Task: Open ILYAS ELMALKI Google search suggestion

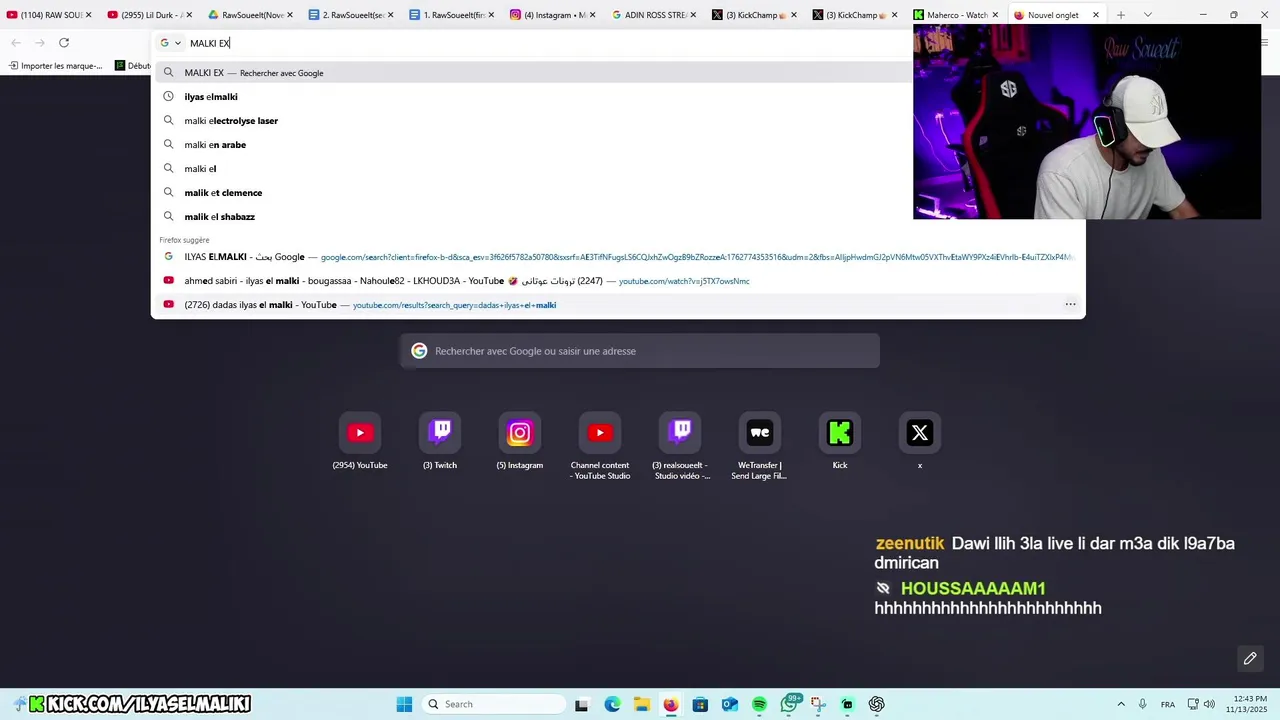Action: coord(618,257)
